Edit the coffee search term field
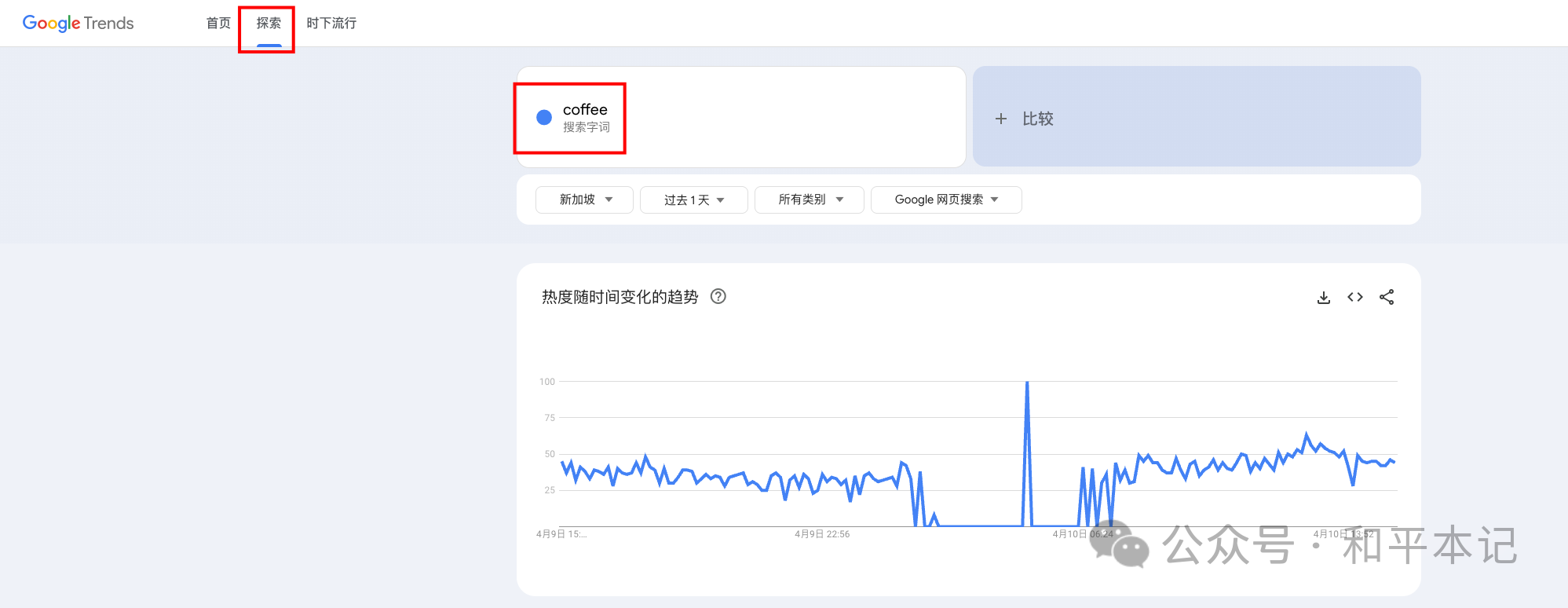 [740, 117]
